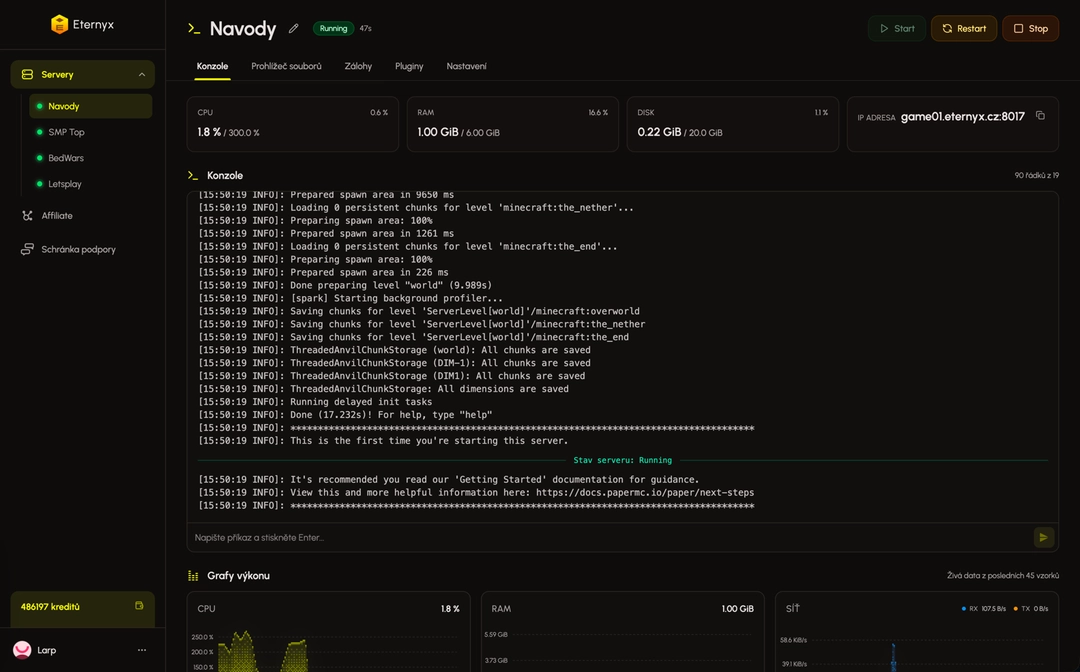This screenshot has height=672, width=1080.
Task: Open the Zálohy tab
Action: (x=358, y=66)
